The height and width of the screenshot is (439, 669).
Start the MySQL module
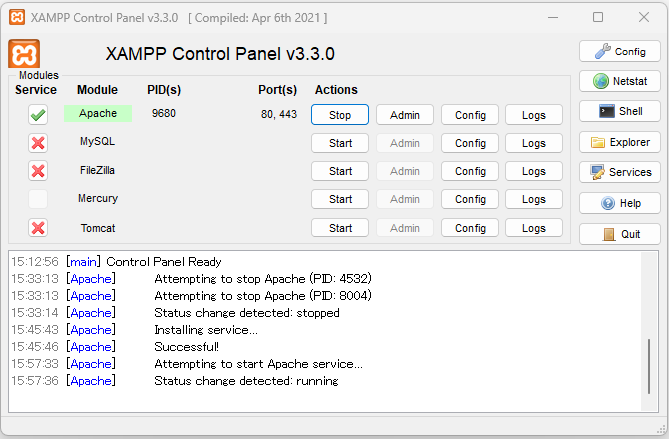(x=340, y=143)
